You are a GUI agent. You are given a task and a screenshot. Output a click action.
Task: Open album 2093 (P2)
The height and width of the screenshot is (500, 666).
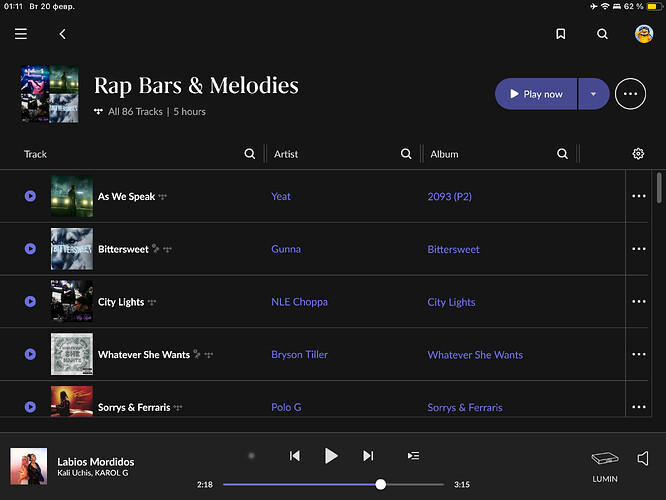(x=449, y=196)
